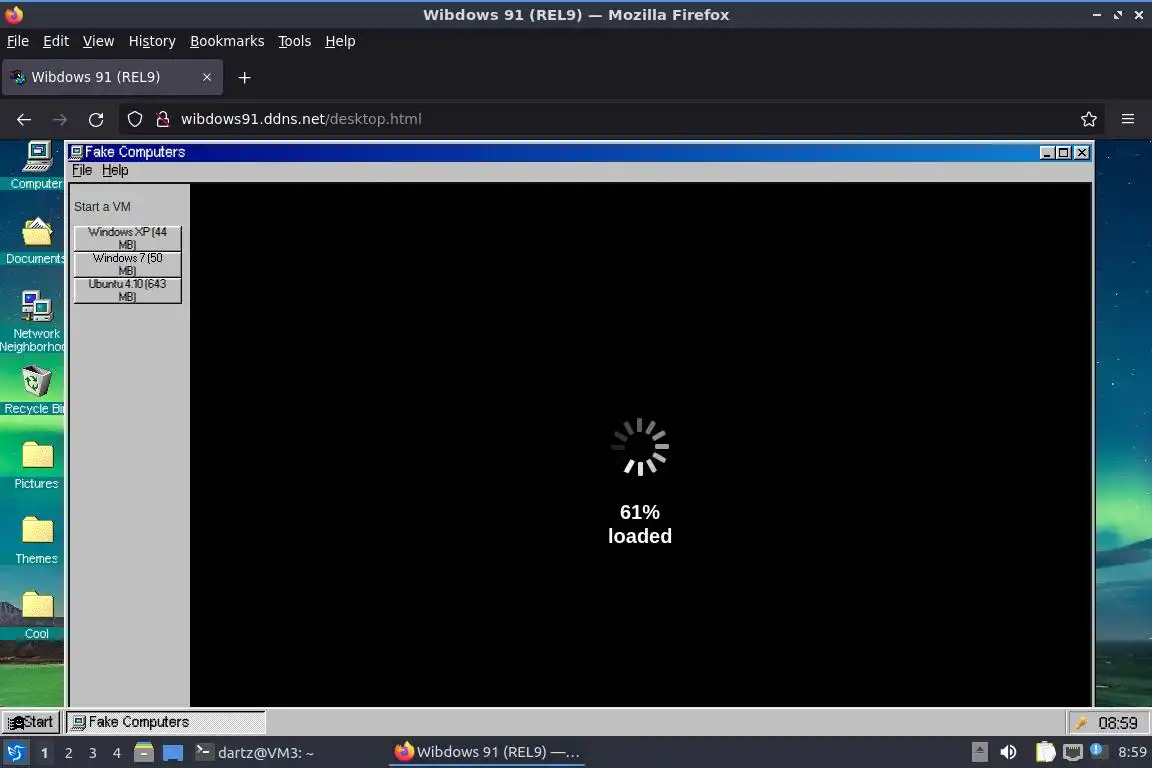
Task: Select Fake Computers taskbar button
Action: point(166,722)
